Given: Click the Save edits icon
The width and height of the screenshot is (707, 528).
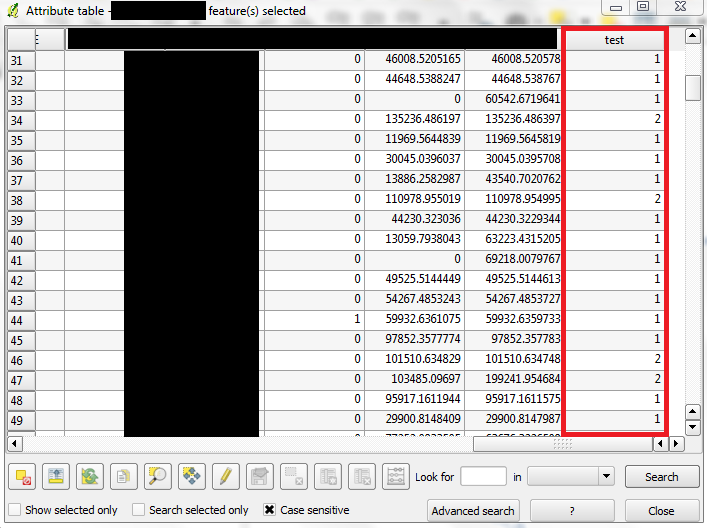Looking at the screenshot, I should (x=260, y=477).
